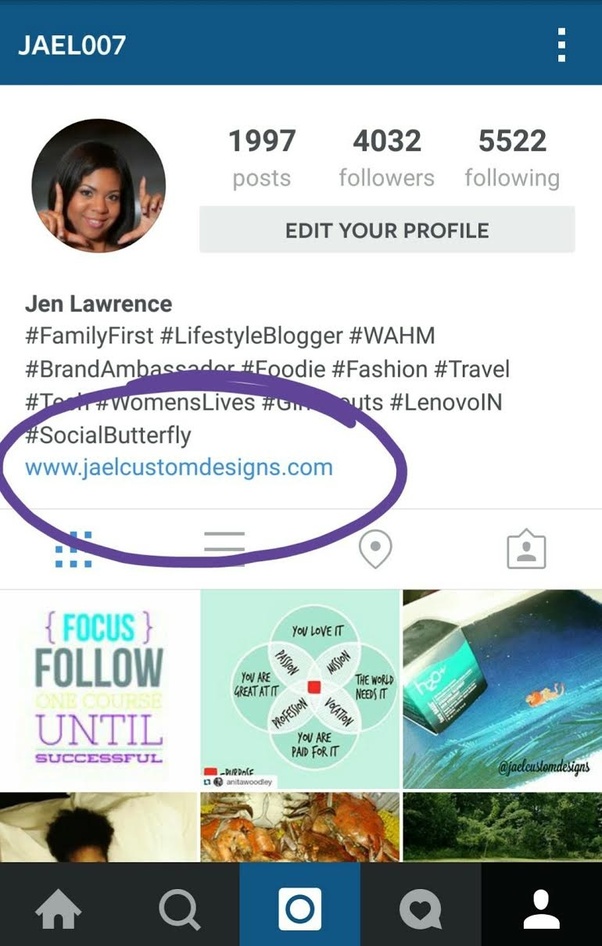The width and height of the screenshot is (602, 946).
Task: Open the photo map location tab
Action: [375, 550]
